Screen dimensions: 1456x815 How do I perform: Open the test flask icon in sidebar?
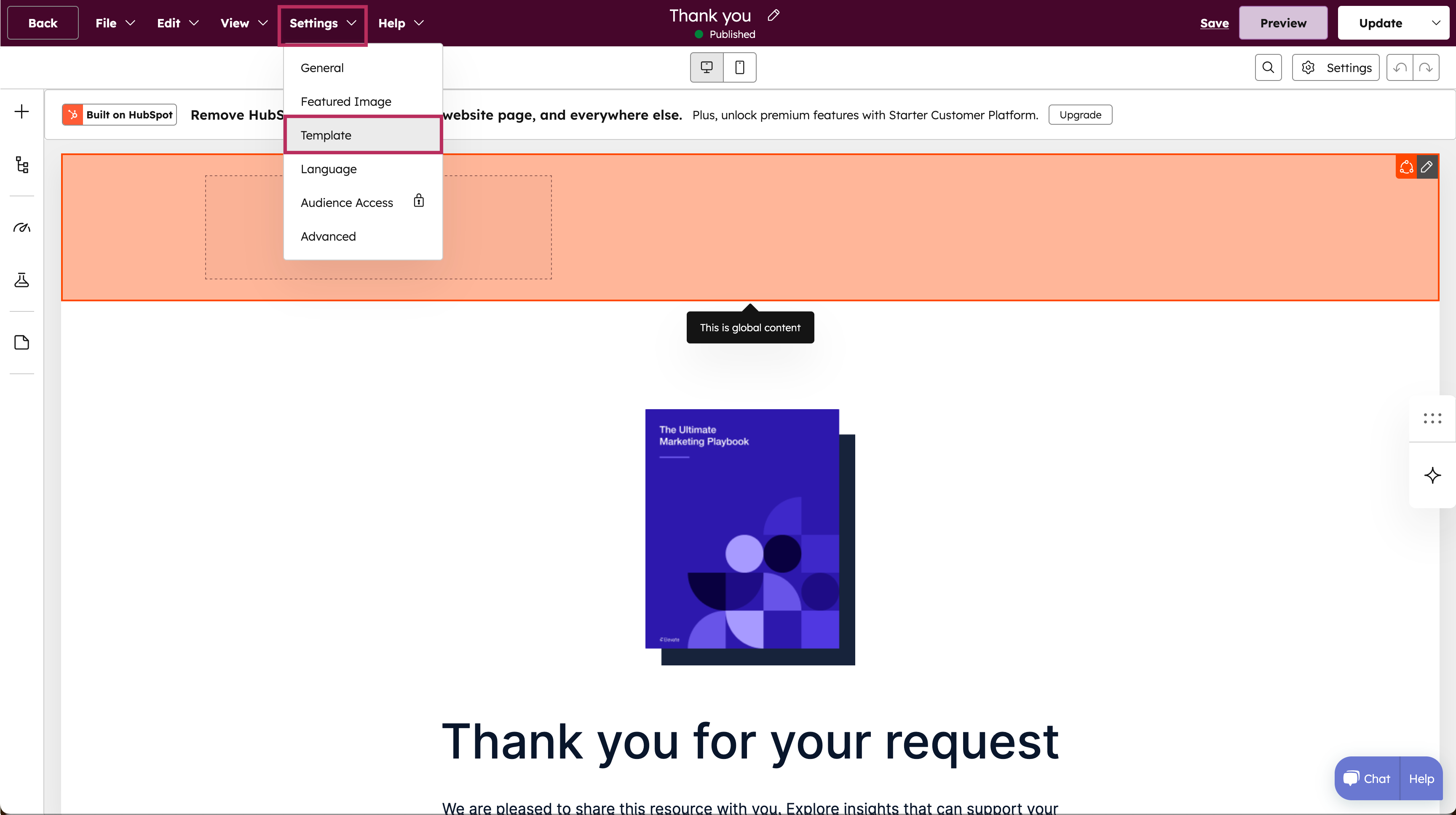21,280
